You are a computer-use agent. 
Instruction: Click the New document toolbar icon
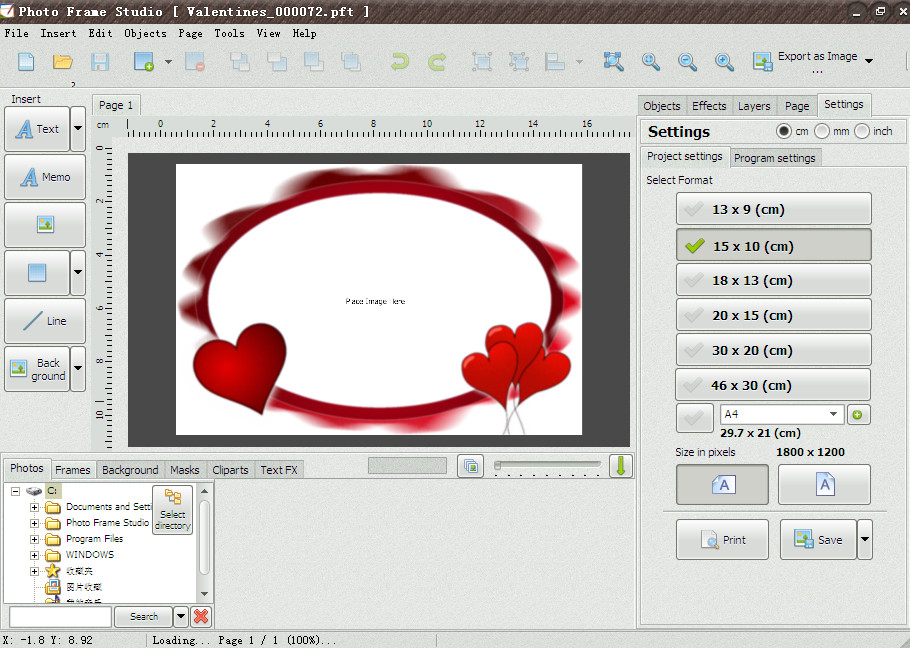pos(26,62)
